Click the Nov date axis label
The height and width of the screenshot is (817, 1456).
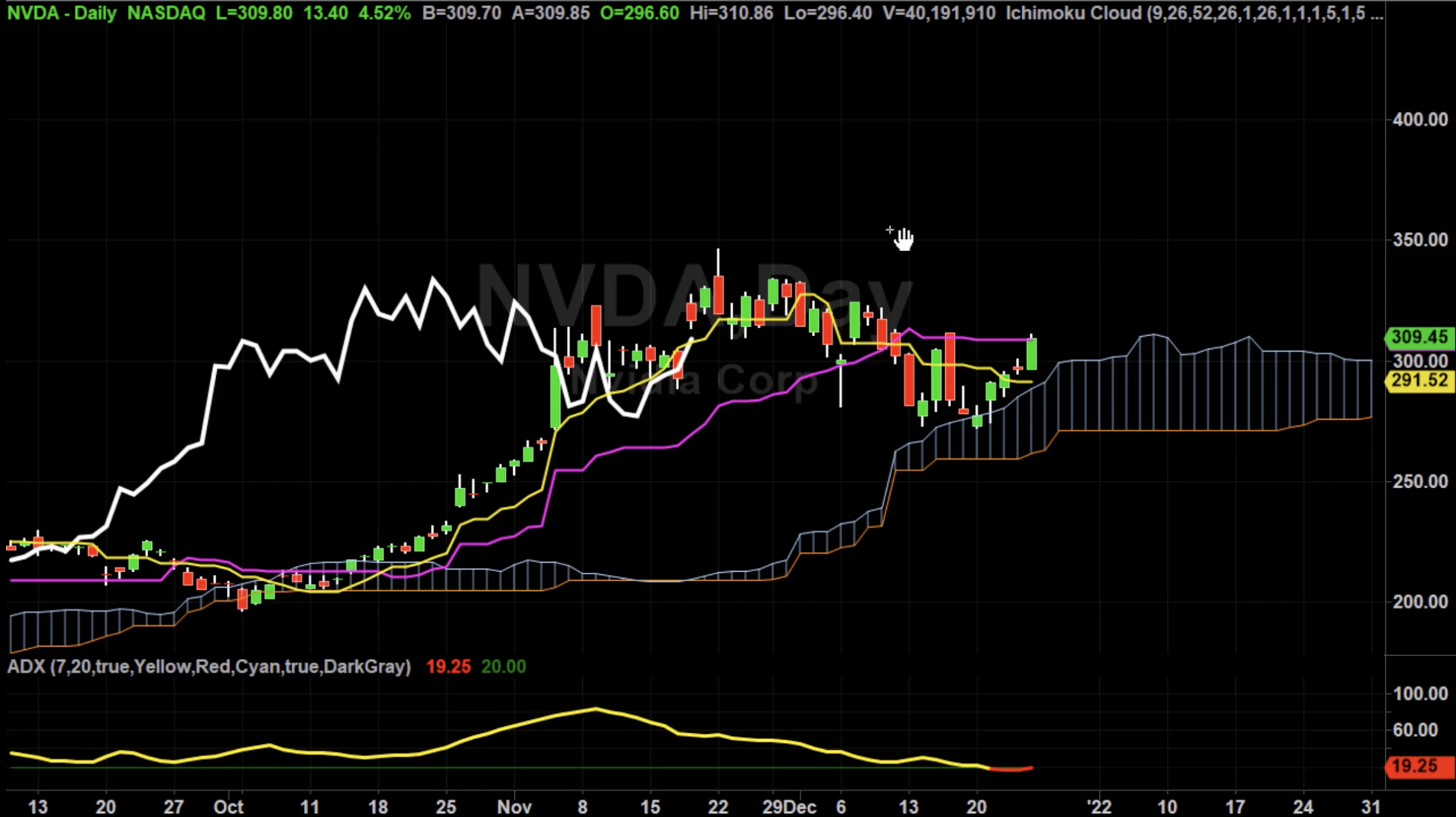(514, 807)
